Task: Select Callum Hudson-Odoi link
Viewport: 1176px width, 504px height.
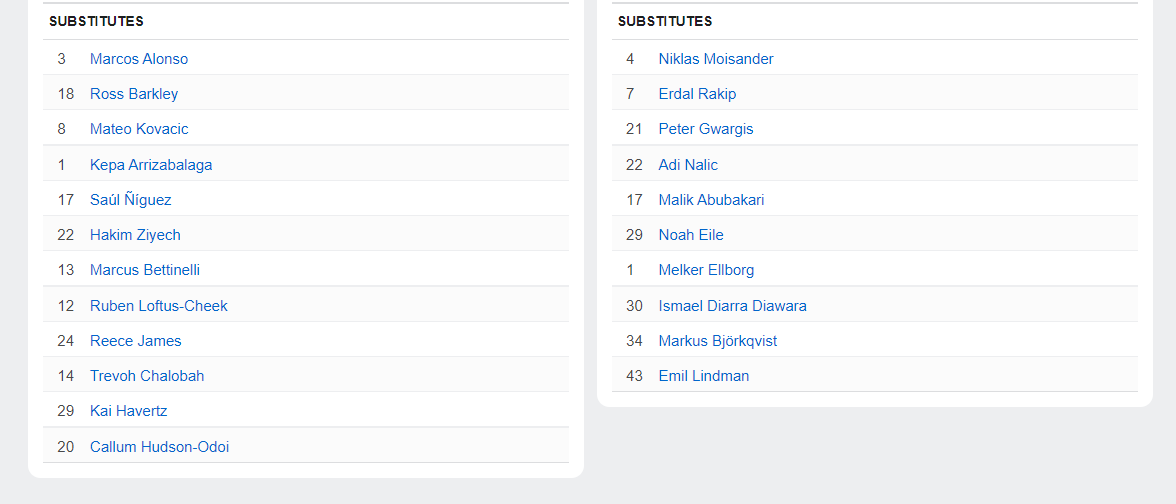Action: tap(160, 447)
